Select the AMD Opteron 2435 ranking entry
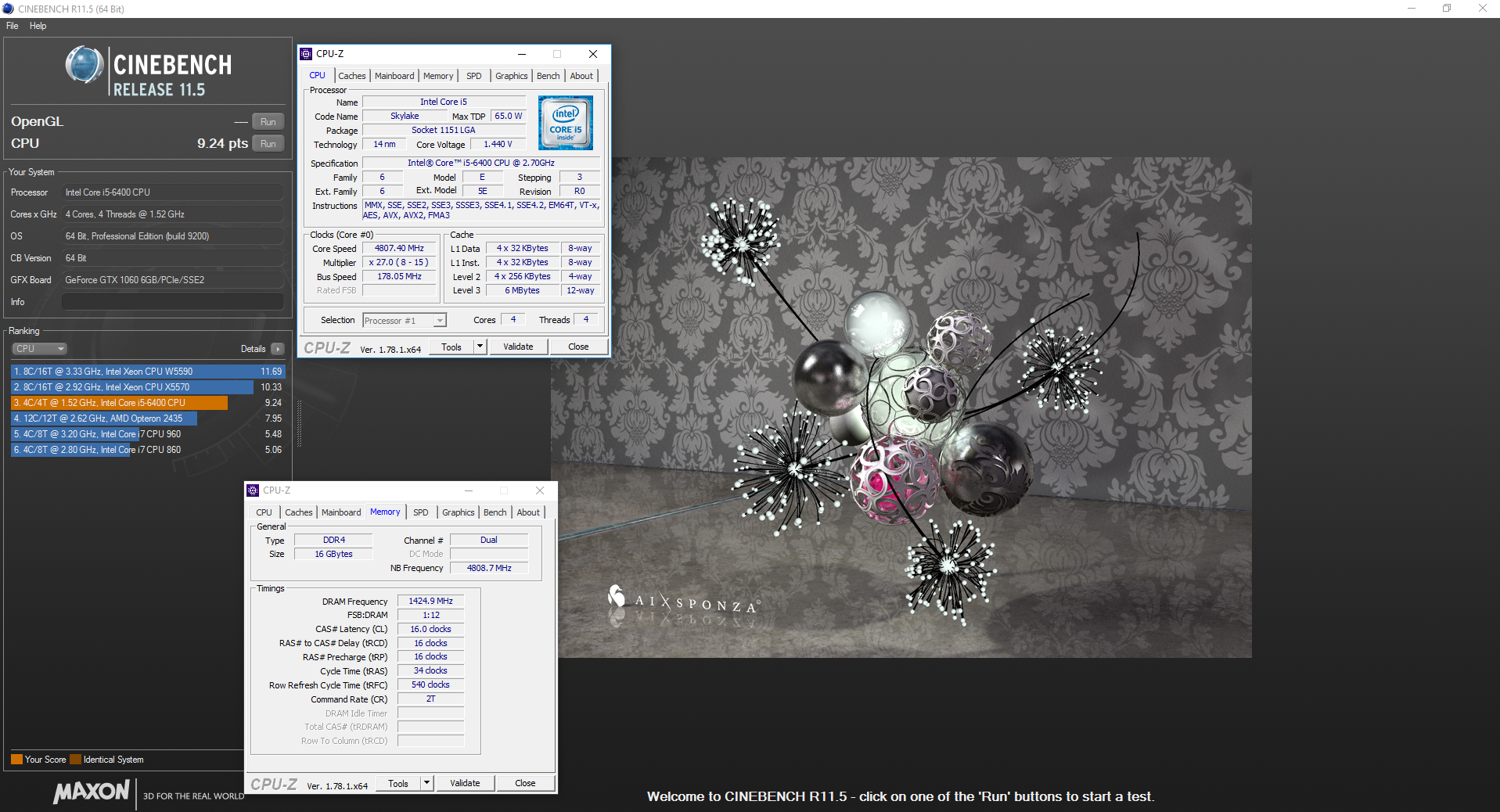 (x=148, y=419)
